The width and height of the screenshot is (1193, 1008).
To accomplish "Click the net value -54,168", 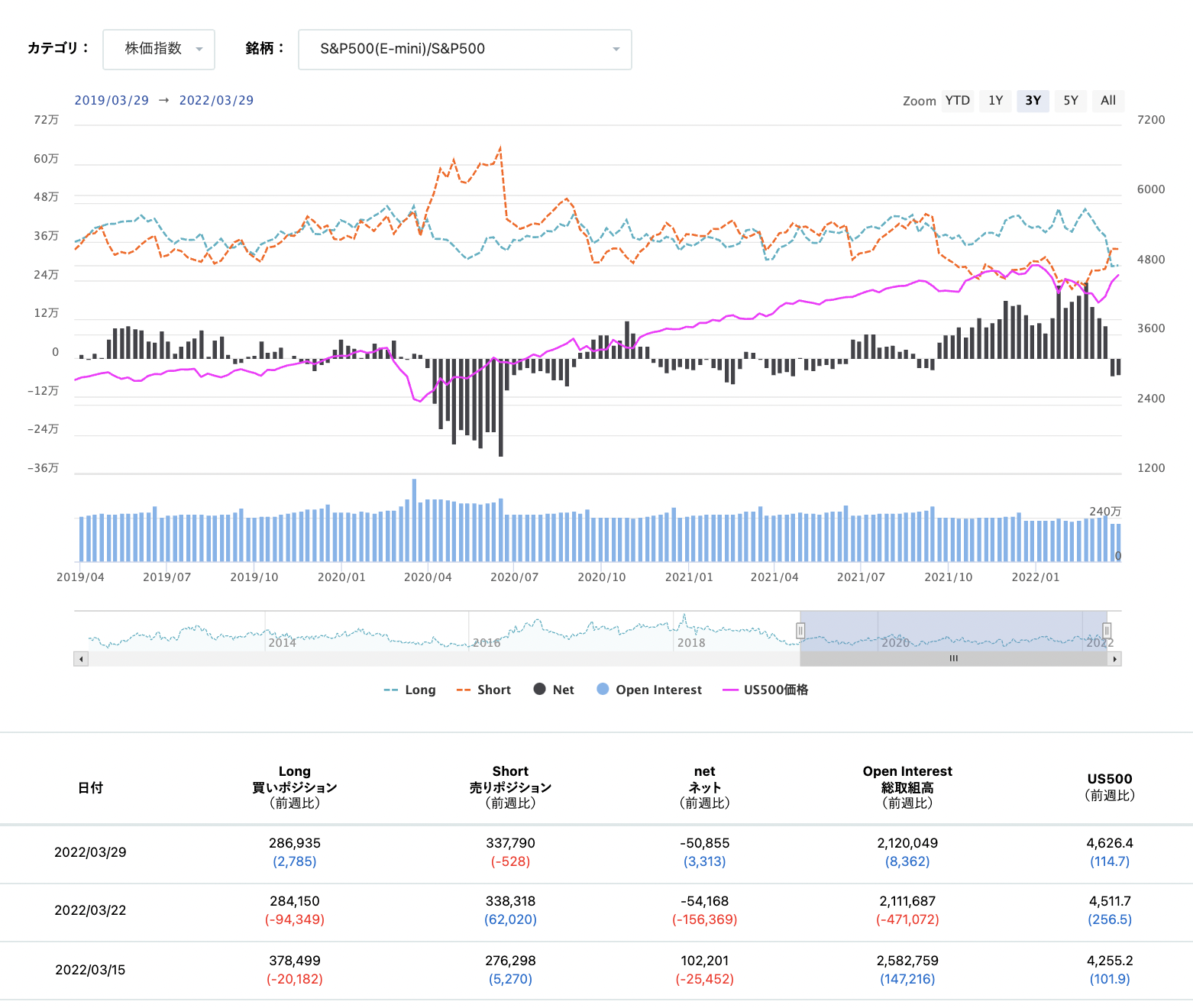I will (x=705, y=901).
